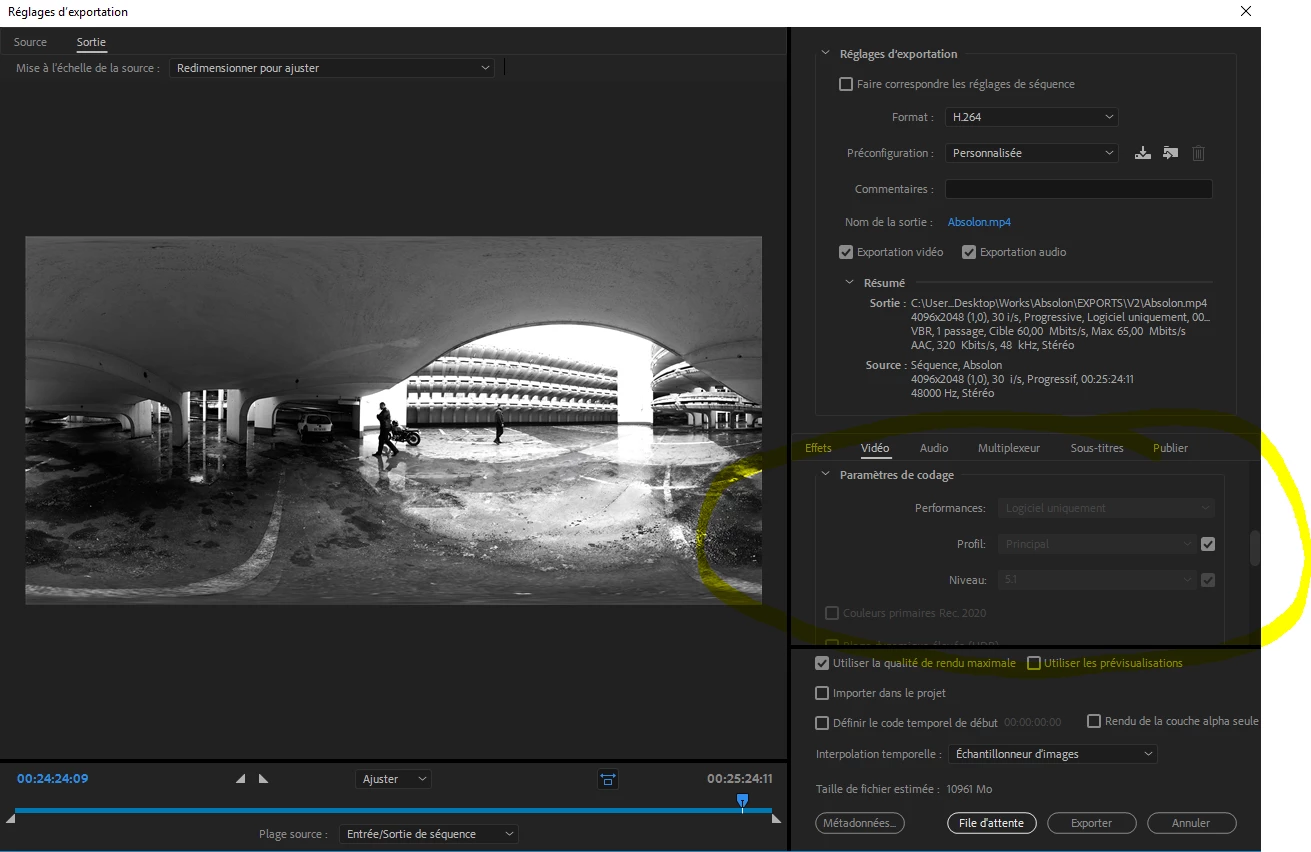The height and width of the screenshot is (852, 1311).
Task: Open the Préconfiguration dropdown
Action: pyautogui.click(x=1031, y=153)
